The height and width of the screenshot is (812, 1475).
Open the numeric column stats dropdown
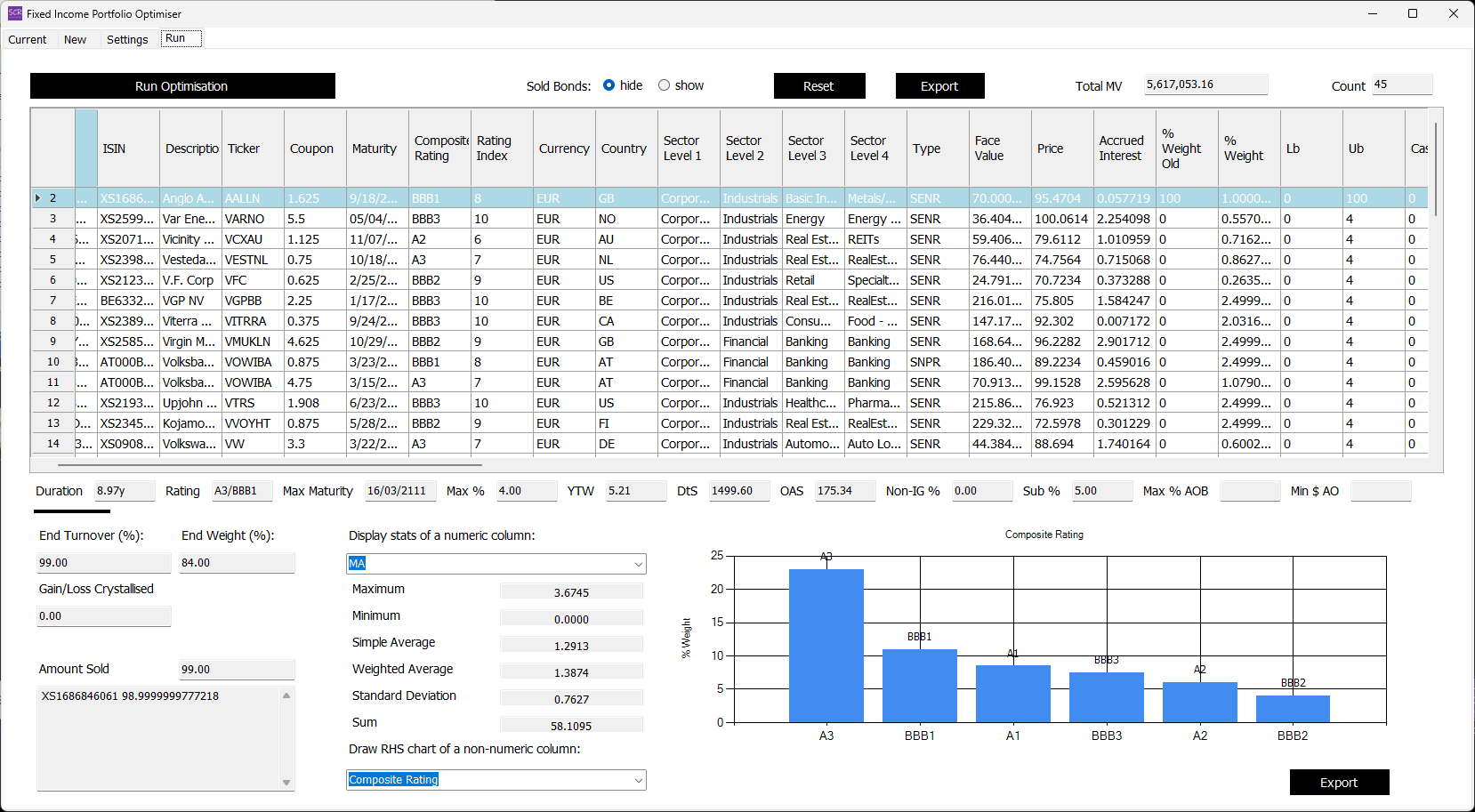tap(638, 564)
